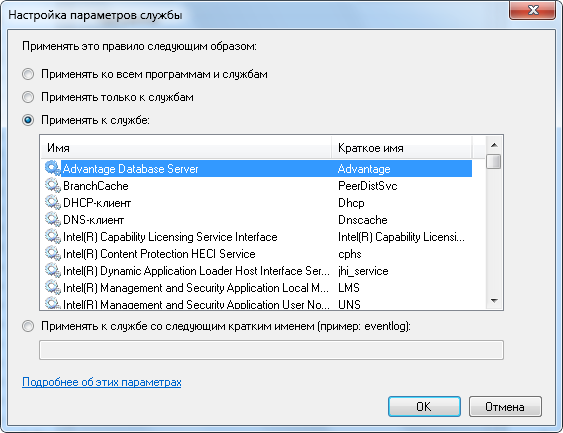Click gear icon of Intel(R) Dynamic Application Loader
This screenshot has height=433, width=563.
tap(53, 270)
